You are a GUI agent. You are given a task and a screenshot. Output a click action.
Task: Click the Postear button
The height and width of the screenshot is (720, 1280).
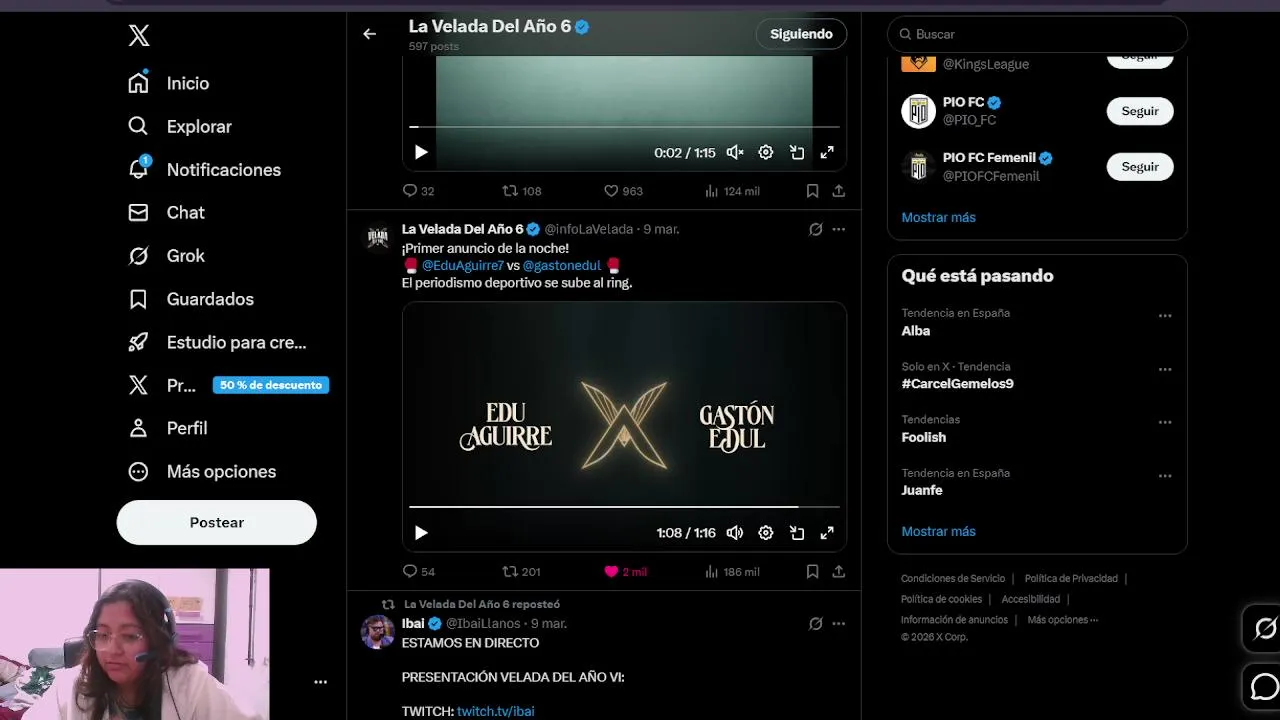216,522
